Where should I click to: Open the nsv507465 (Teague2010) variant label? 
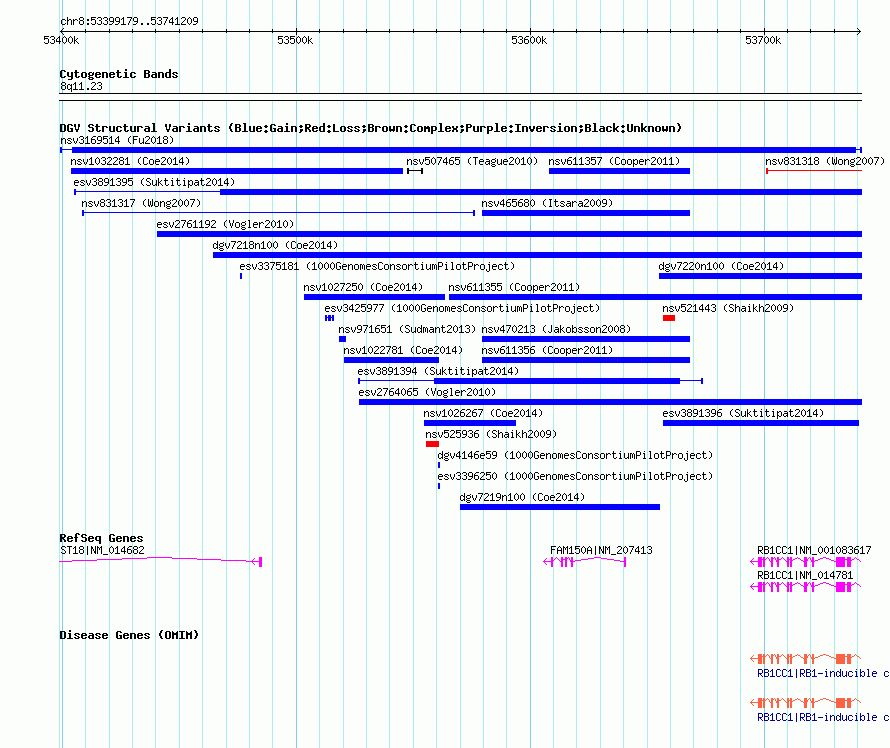tap(472, 161)
